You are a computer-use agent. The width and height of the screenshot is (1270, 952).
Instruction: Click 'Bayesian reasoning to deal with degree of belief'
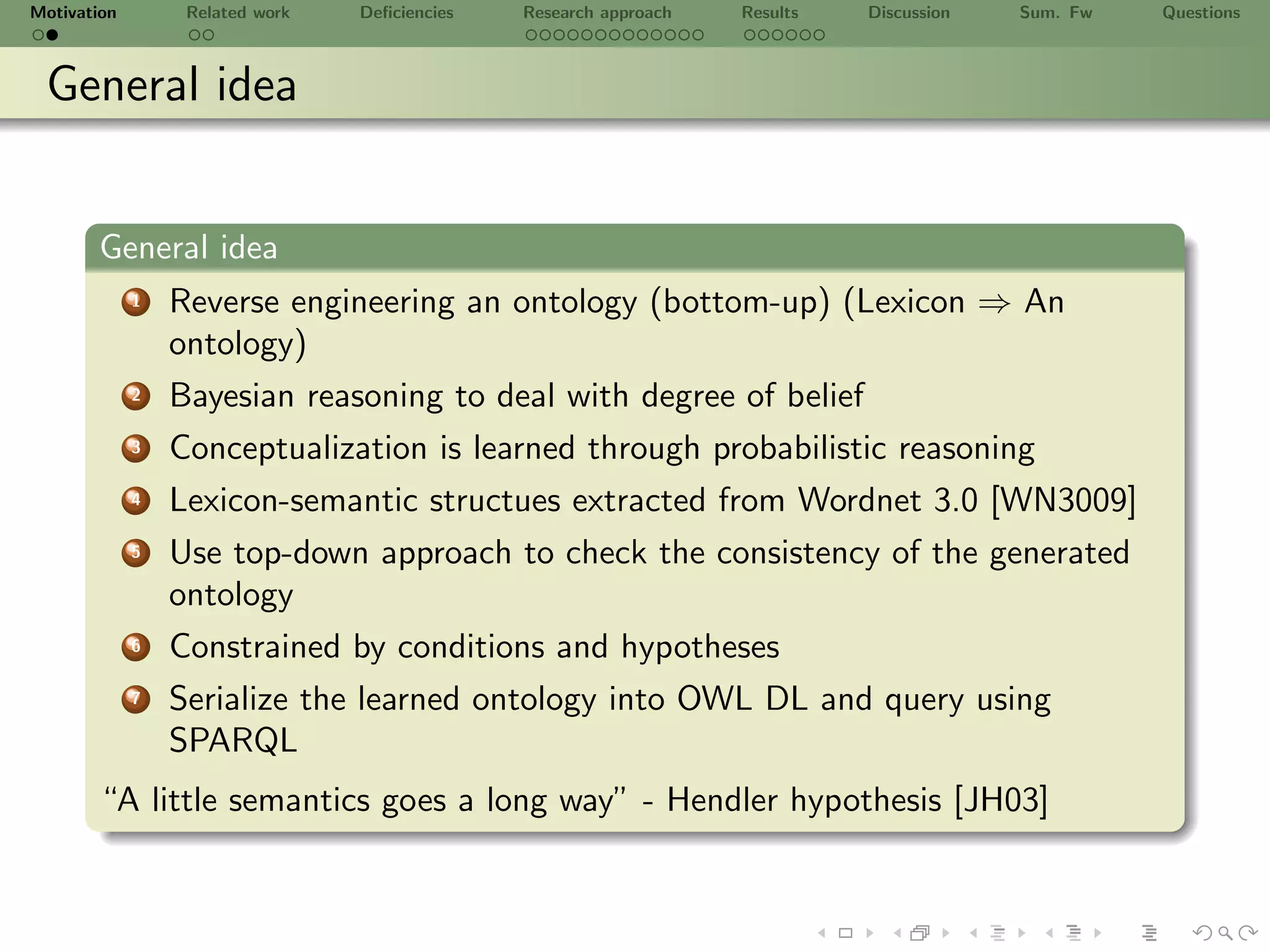click(x=517, y=396)
